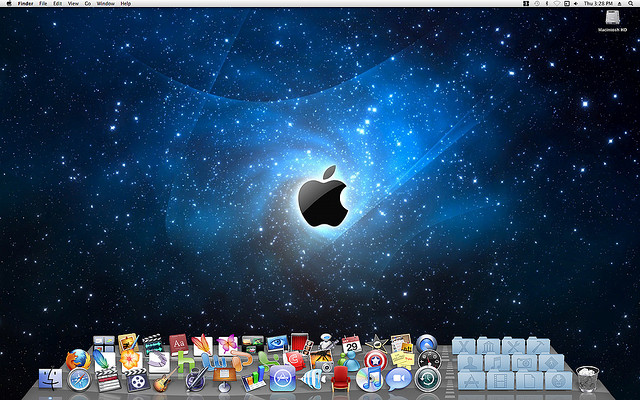The height and width of the screenshot is (400, 640).
Task: Open the Window menu
Action: coord(106,3)
